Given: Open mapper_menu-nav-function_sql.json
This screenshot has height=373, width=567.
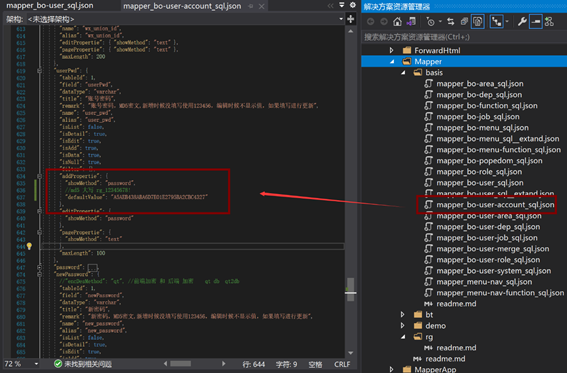Looking at the screenshot, I should coord(500,293).
